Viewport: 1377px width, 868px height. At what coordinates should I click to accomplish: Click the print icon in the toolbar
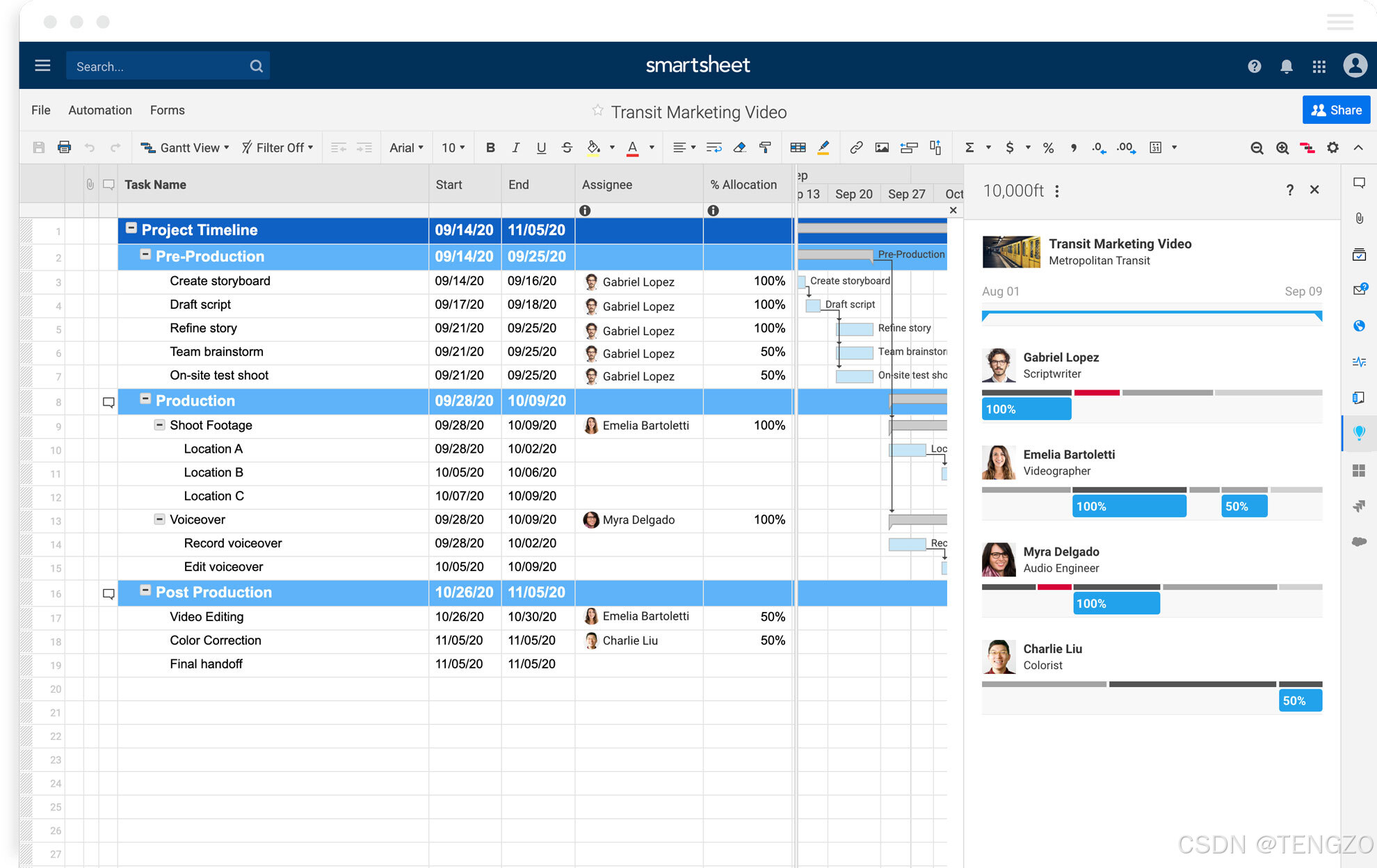[x=64, y=147]
